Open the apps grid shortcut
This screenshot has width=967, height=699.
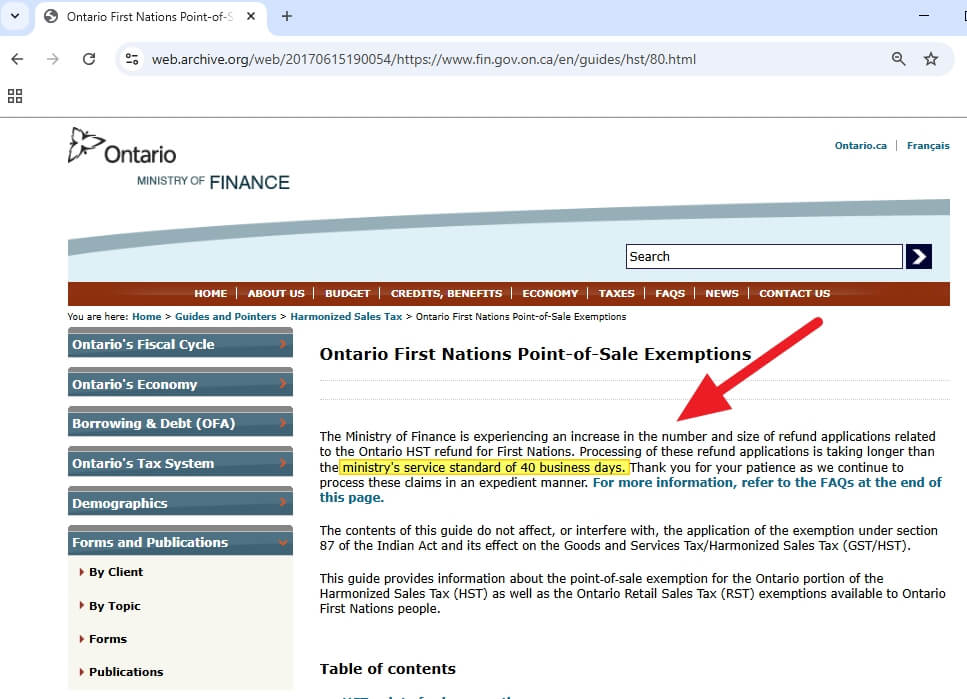(x=15, y=96)
